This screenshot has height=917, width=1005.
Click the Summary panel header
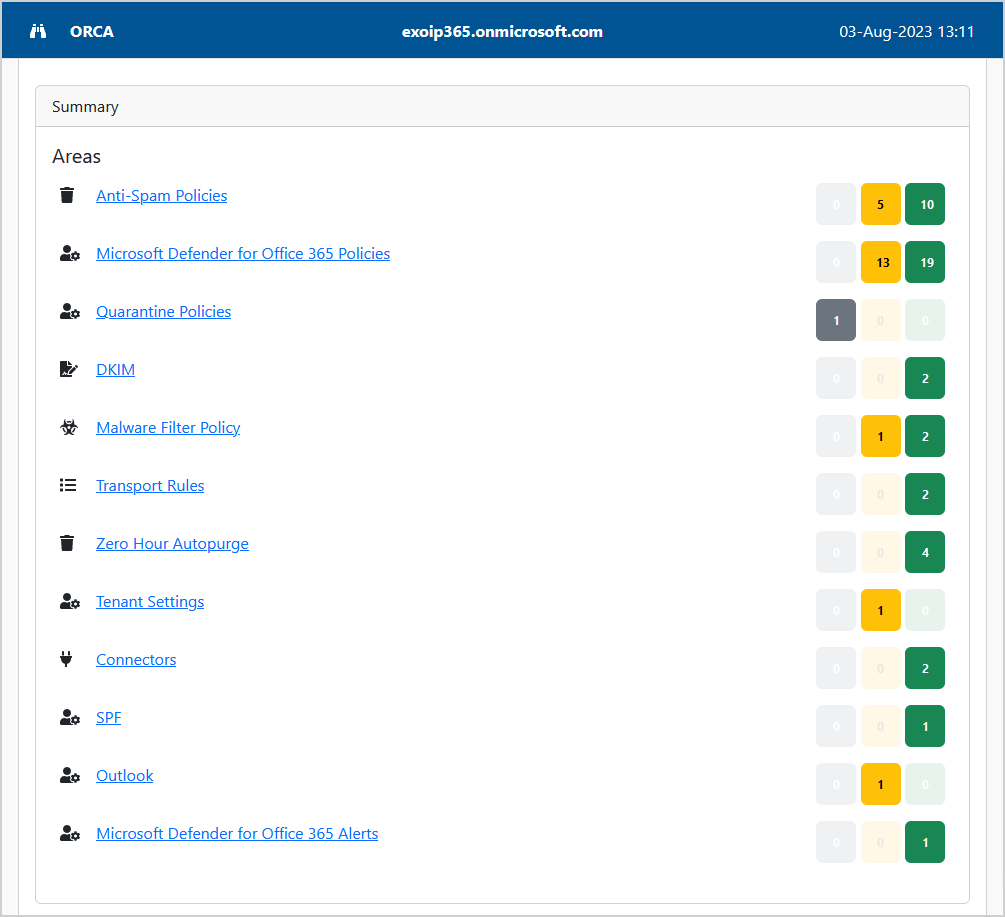[502, 107]
